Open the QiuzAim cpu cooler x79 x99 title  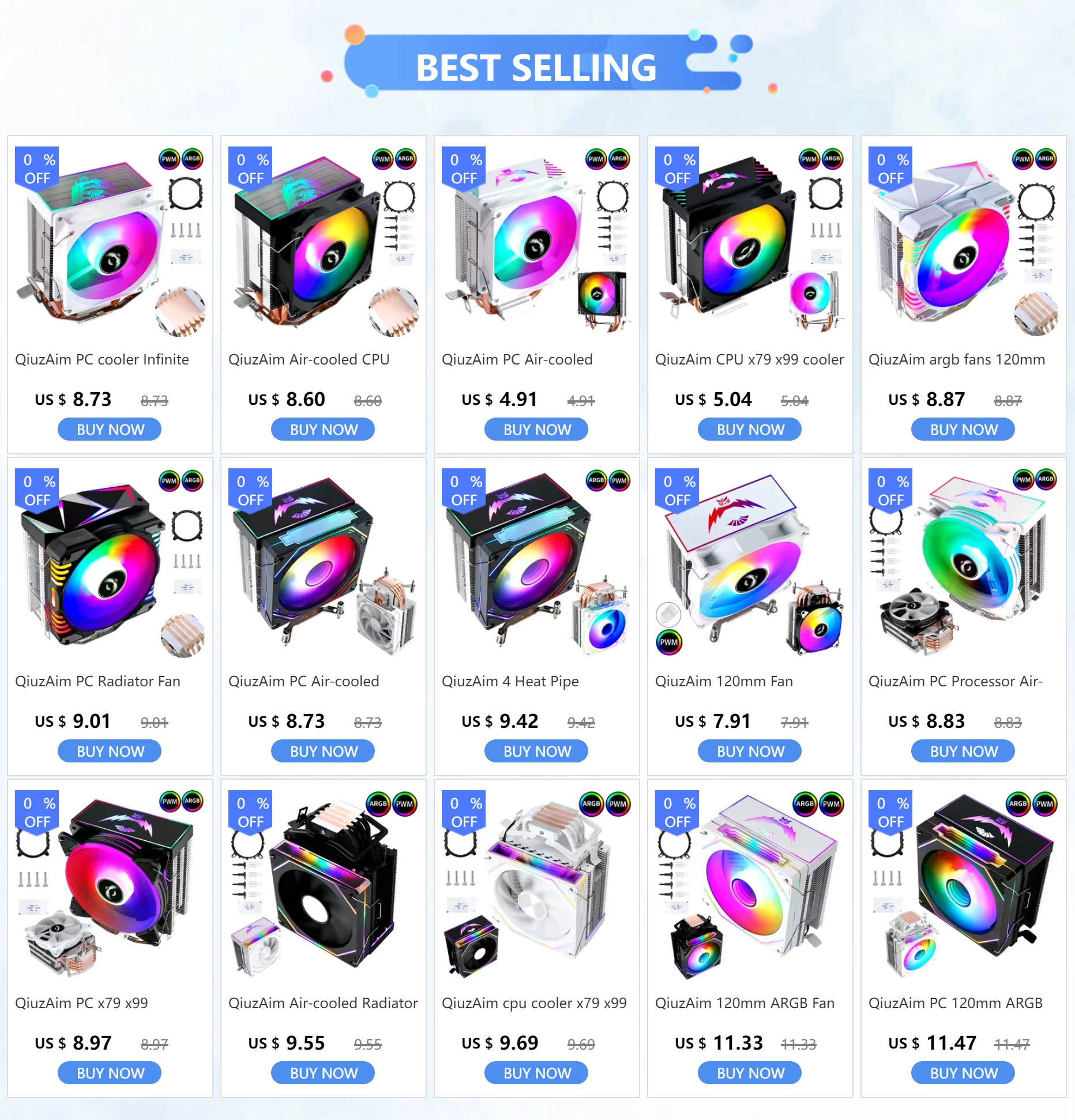tap(534, 1003)
